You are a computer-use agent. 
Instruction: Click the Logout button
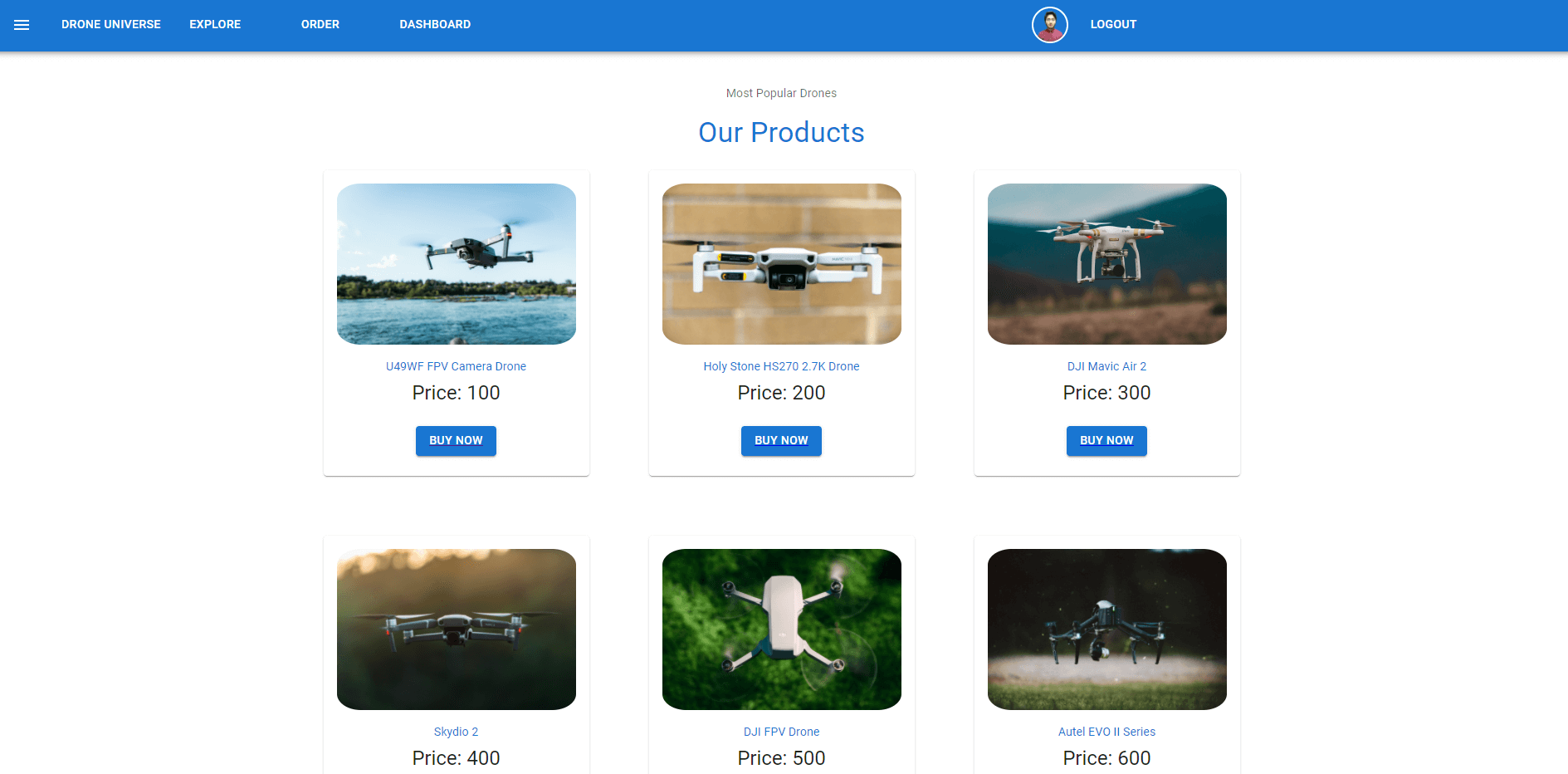pos(1113,25)
